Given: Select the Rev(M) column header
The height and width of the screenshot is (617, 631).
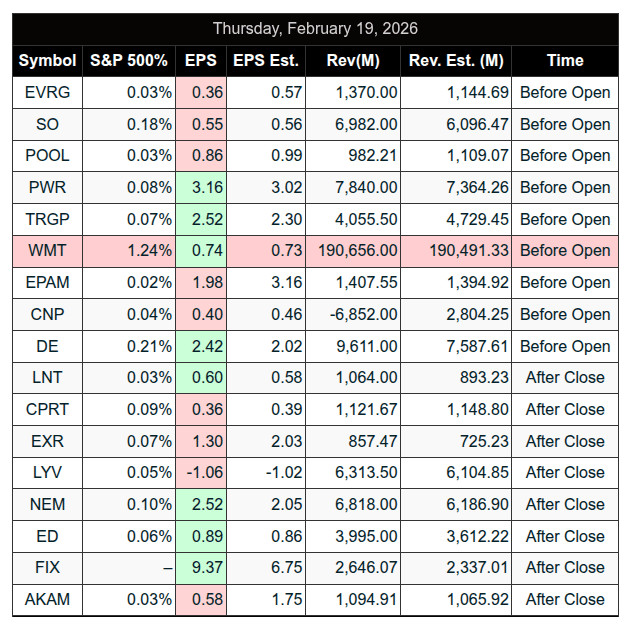Looking at the screenshot, I should tap(353, 60).
